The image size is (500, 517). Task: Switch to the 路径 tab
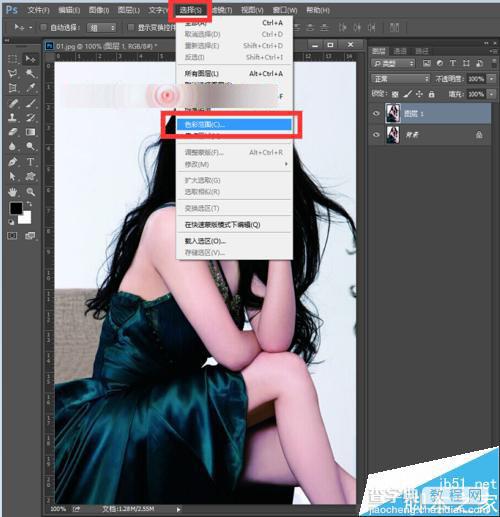click(422, 51)
